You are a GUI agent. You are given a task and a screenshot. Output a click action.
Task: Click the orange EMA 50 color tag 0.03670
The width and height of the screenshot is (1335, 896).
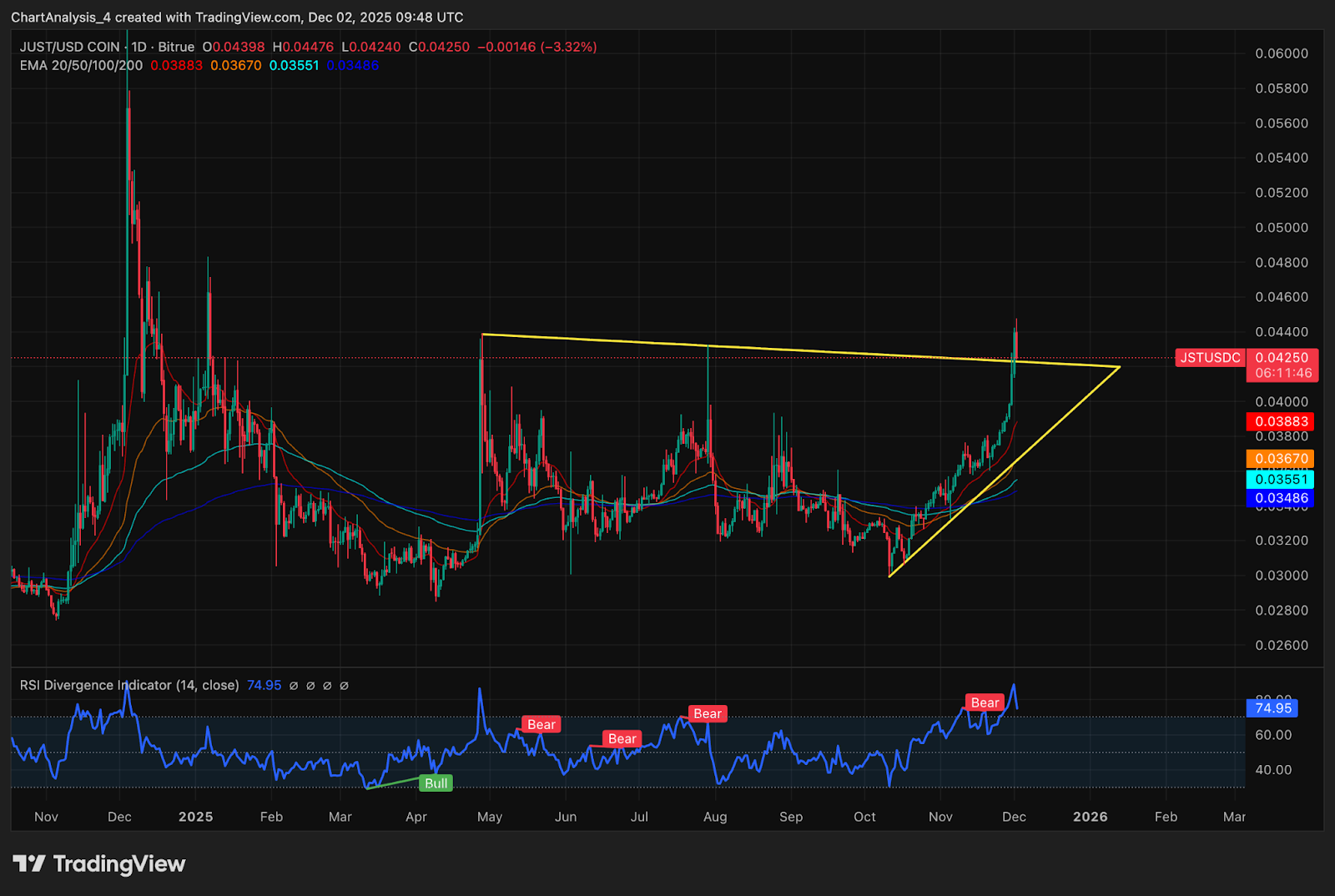click(x=1282, y=458)
